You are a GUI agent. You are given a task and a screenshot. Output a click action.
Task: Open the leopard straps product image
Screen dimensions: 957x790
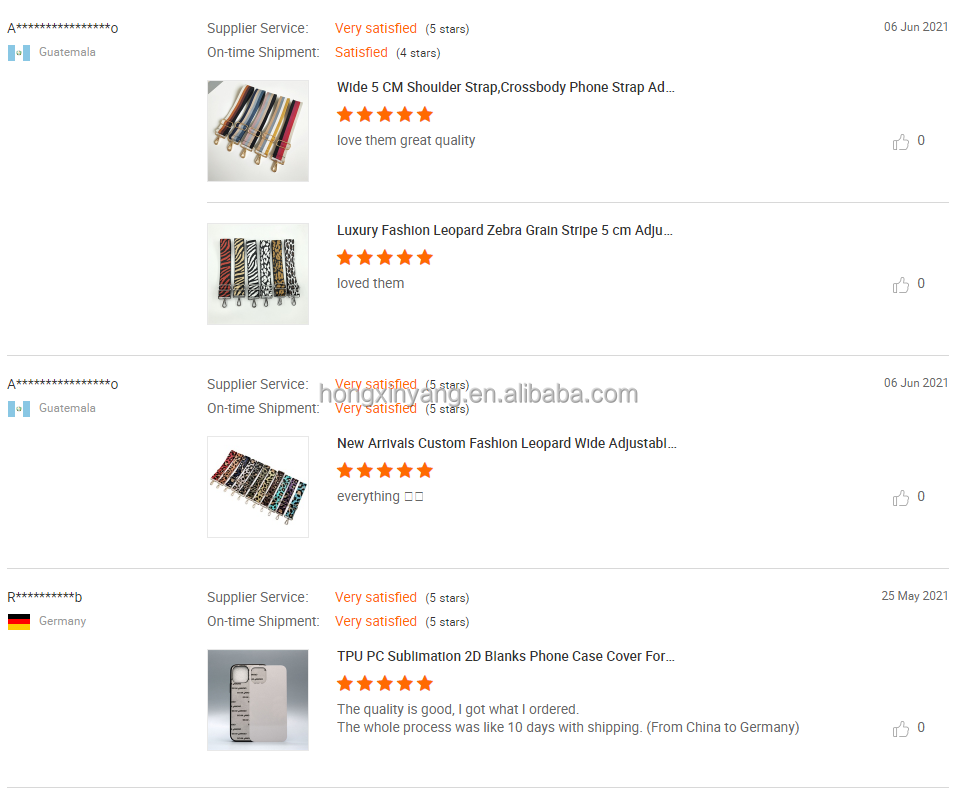258,487
